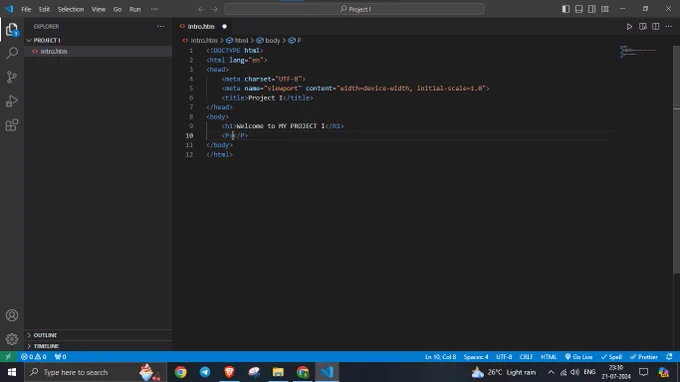Open the File menu
This screenshot has width=680, height=382.
[x=26, y=9]
